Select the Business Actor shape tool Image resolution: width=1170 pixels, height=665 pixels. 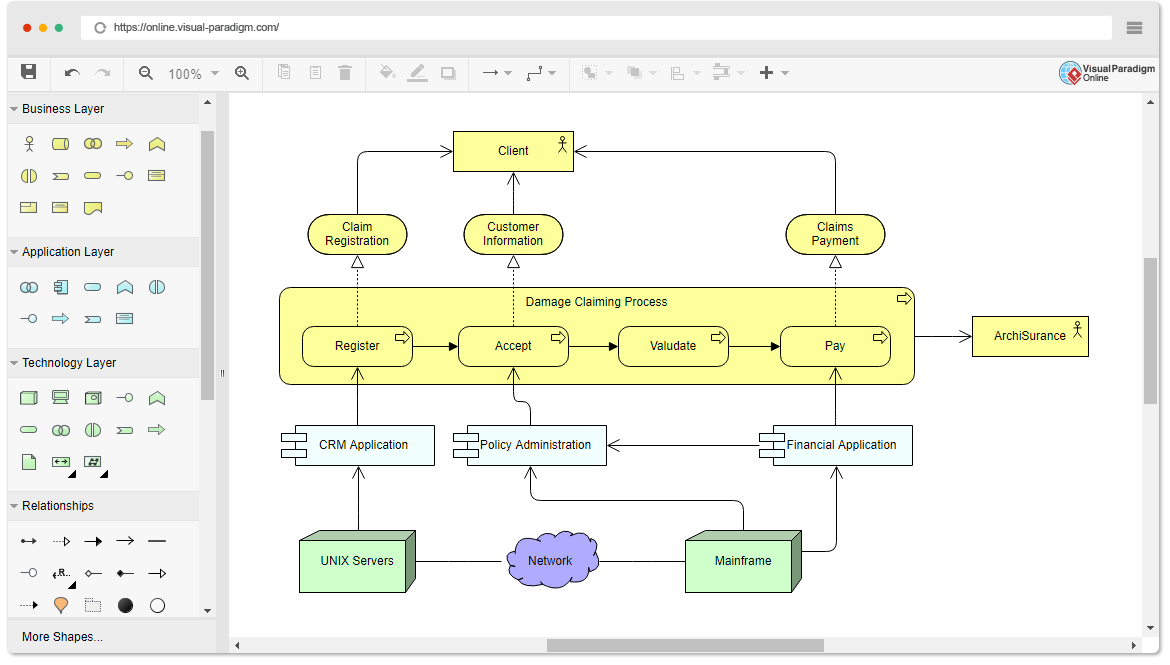28,143
